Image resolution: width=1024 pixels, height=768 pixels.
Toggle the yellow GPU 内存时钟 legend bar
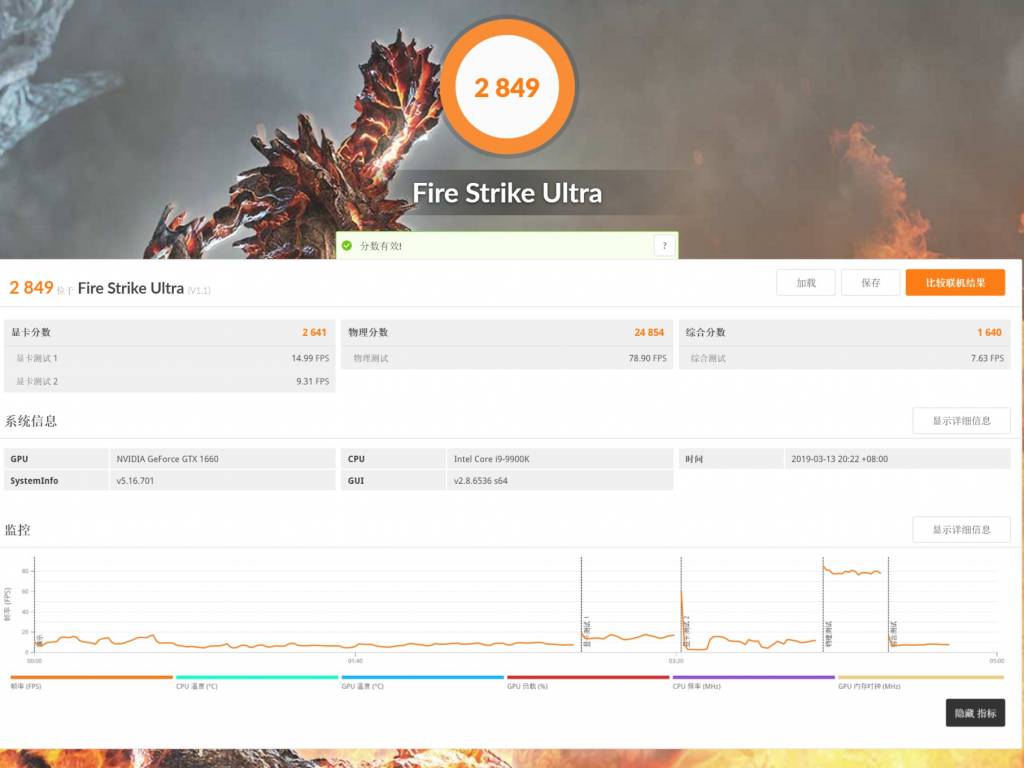(920, 677)
